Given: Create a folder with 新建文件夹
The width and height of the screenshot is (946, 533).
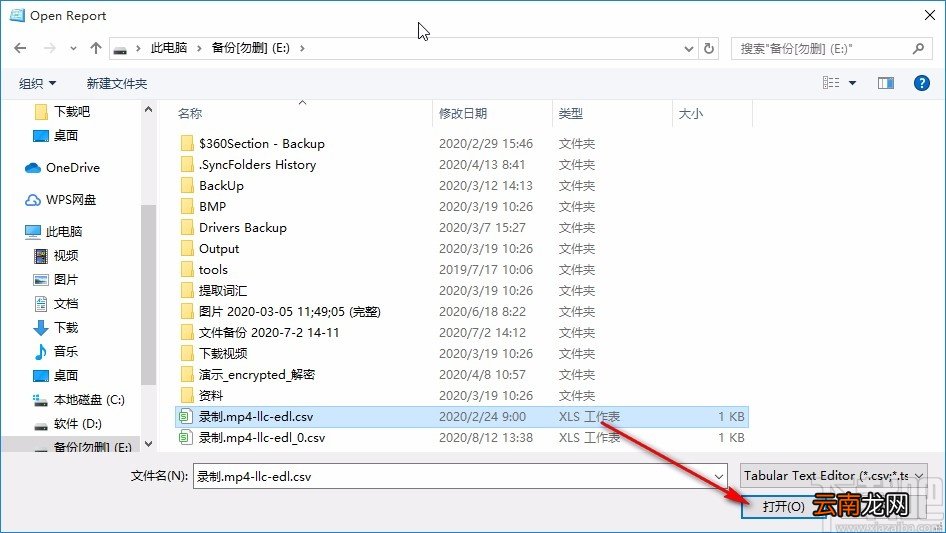Looking at the screenshot, I should pos(116,83).
